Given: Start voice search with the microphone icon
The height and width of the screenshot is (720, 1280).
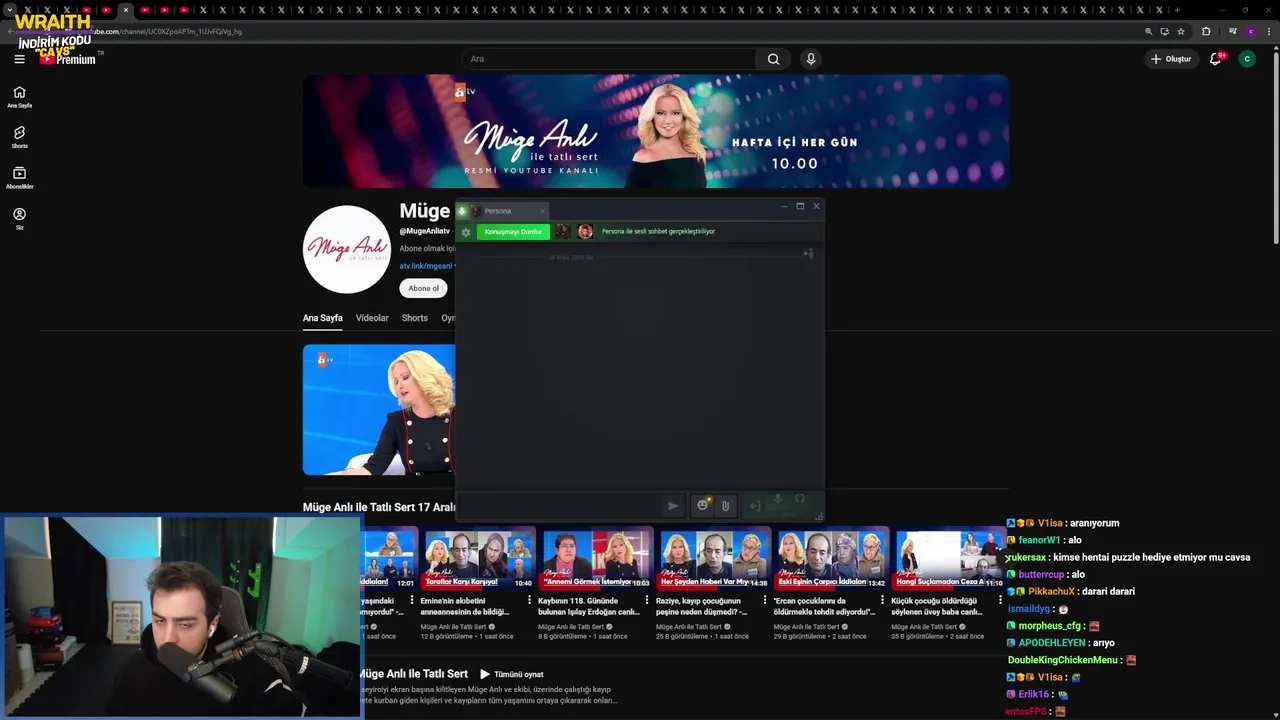Looking at the screenshot, I should click(811, 59).
